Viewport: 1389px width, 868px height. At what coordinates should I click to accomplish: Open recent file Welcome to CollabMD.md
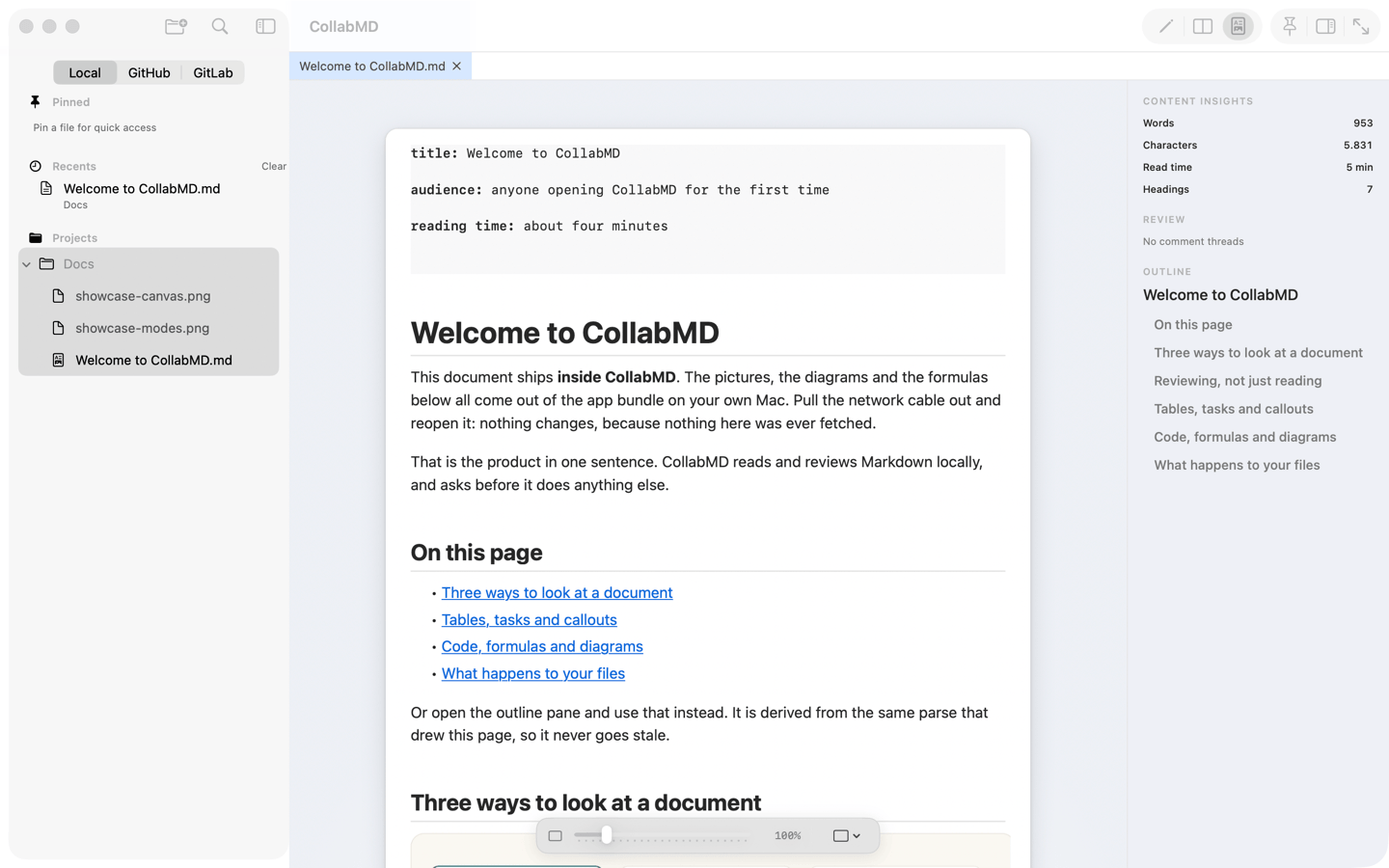click(142, 195)
